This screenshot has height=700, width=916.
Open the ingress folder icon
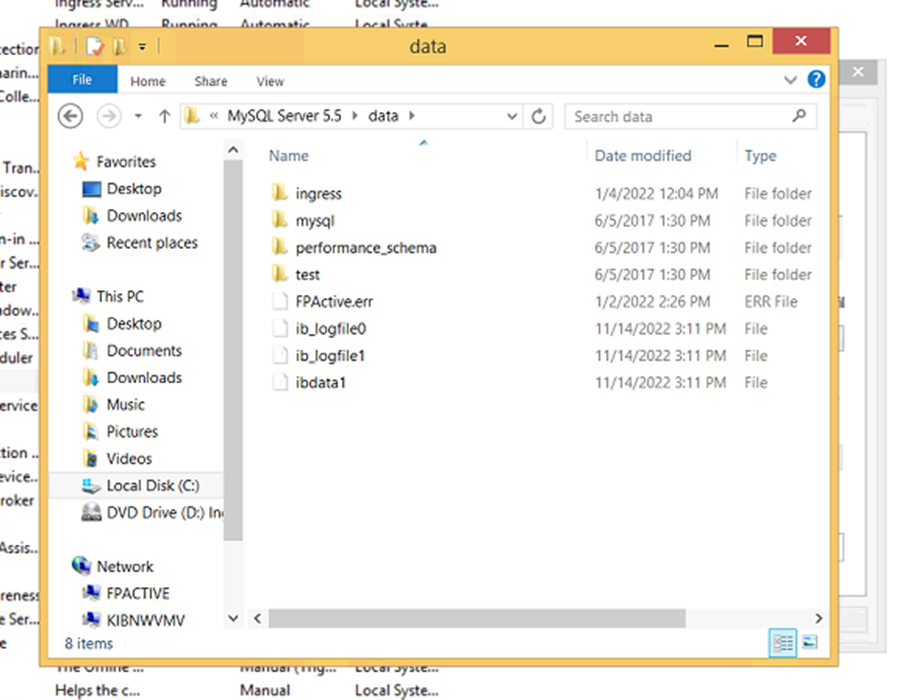click(280, 192)
